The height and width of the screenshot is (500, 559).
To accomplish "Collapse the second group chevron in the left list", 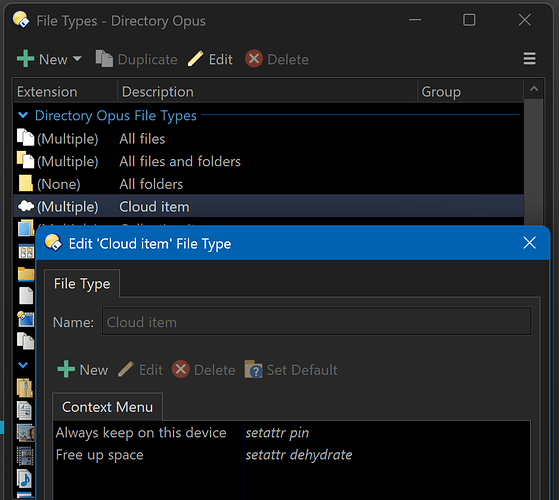I will tap(23, 365).
